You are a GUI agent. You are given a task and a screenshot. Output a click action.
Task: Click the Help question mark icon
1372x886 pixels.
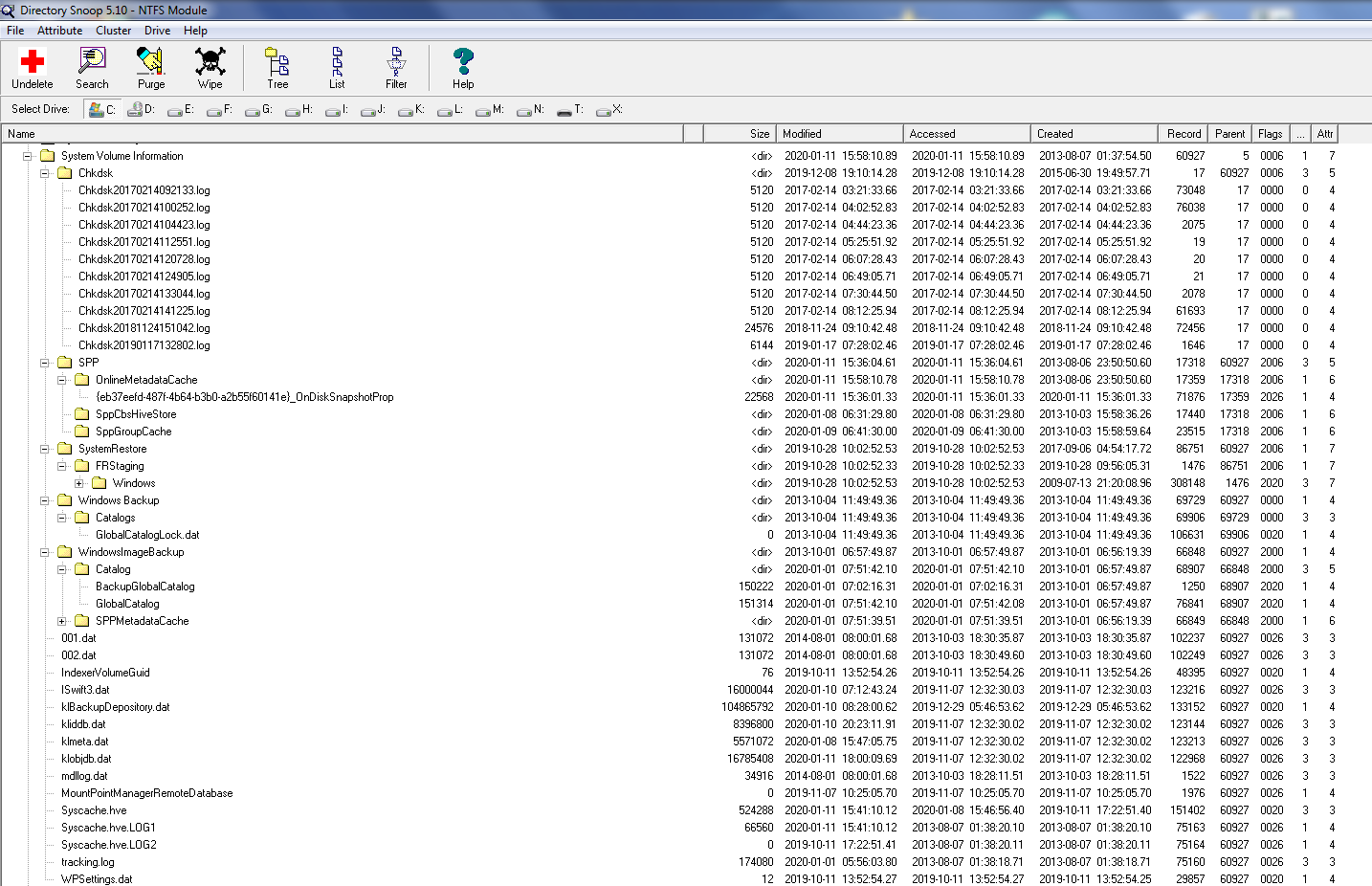[463, 68]
